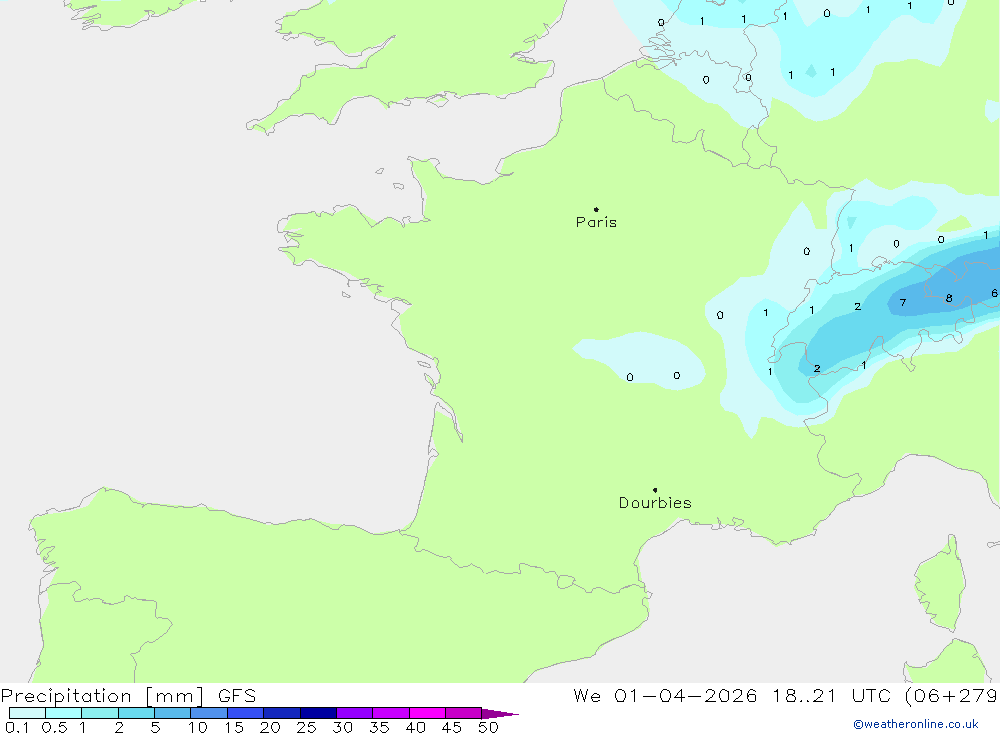
Task: Click the '8' precipitation value on the map
Action: [949, 298]
